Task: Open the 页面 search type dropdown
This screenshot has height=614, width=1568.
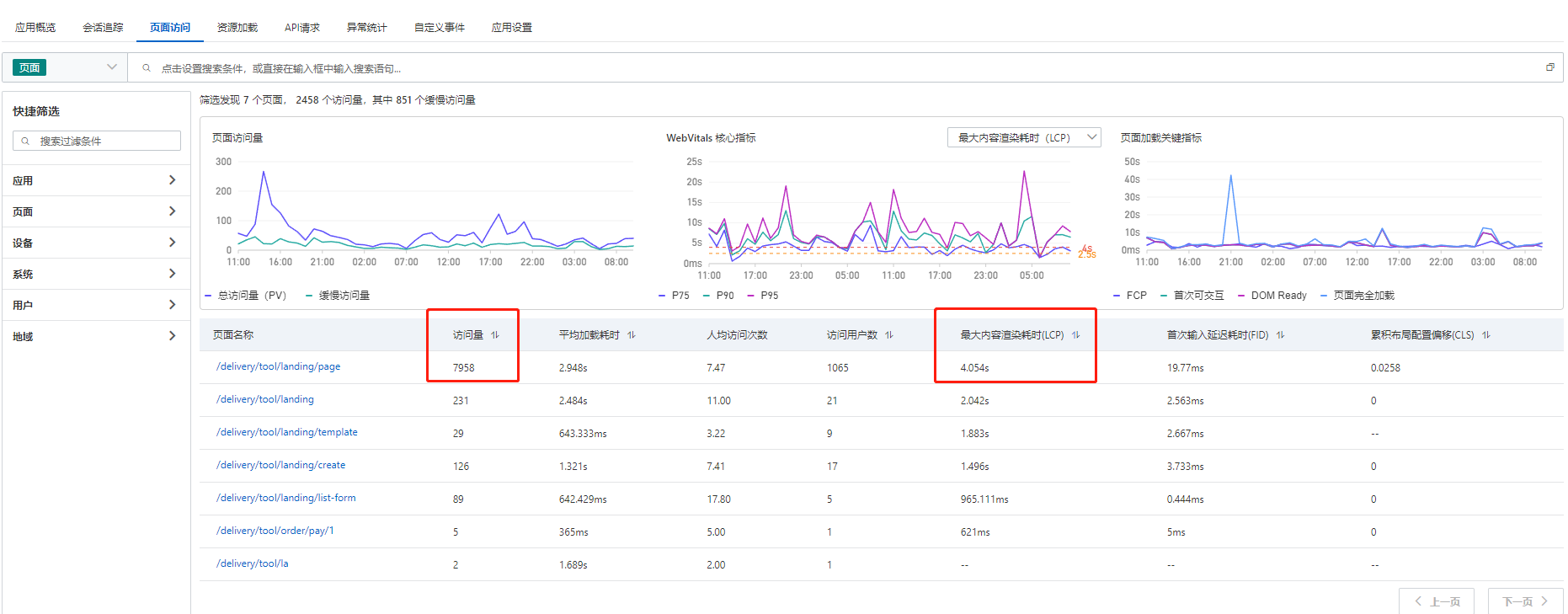Action: (x=65, y=67)
